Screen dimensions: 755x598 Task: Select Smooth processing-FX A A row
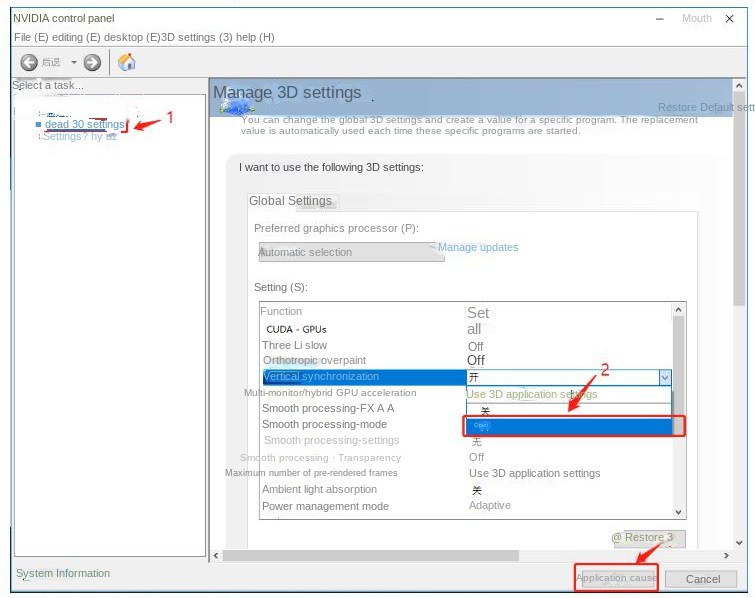click(328, 408)
